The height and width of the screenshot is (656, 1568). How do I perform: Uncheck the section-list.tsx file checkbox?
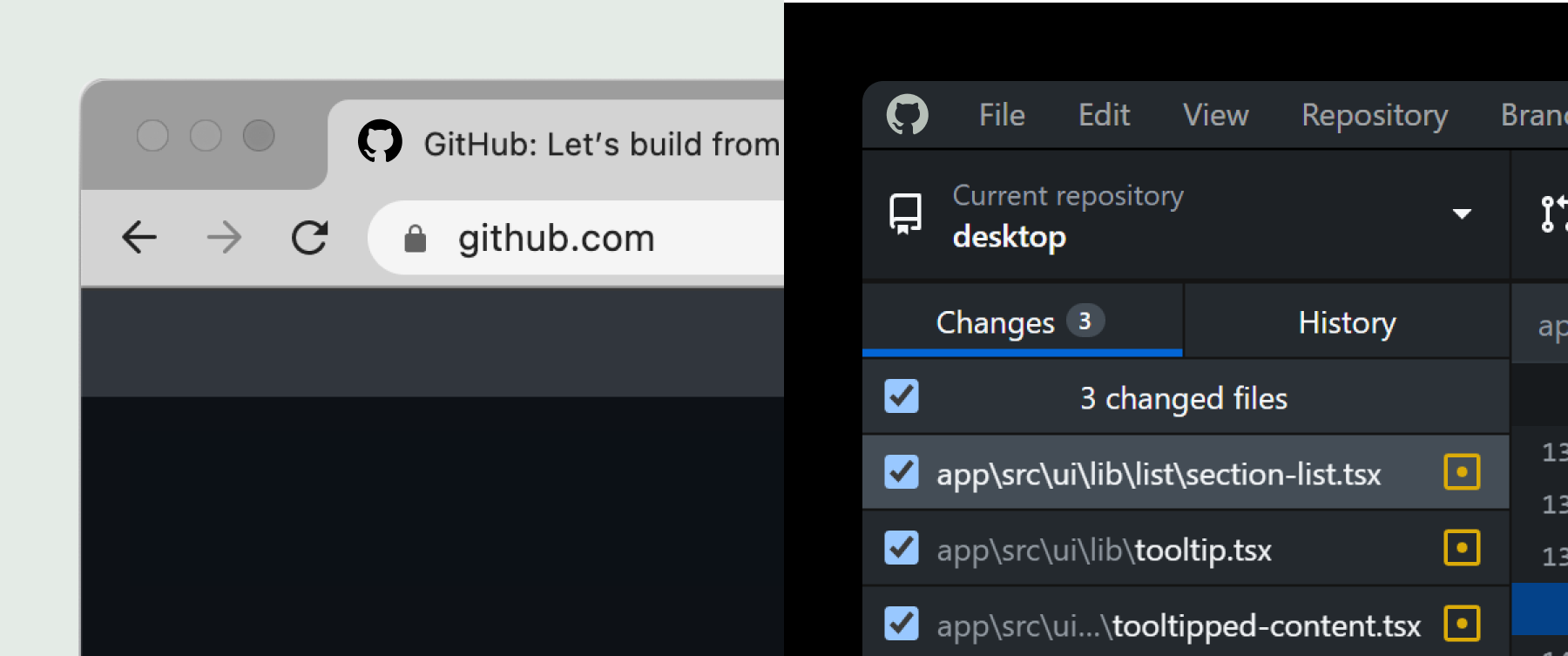tap(902, 472)
